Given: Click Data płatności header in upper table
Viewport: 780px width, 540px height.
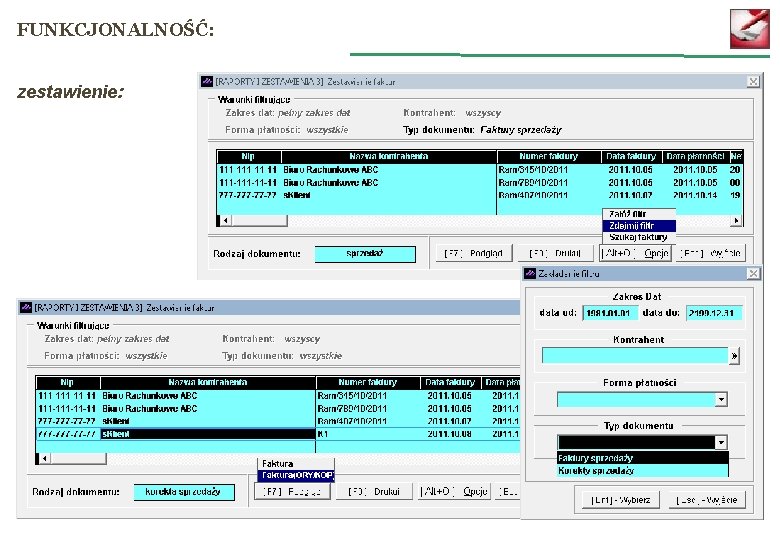Looking at the screenshot, I should tap(695, 156).
